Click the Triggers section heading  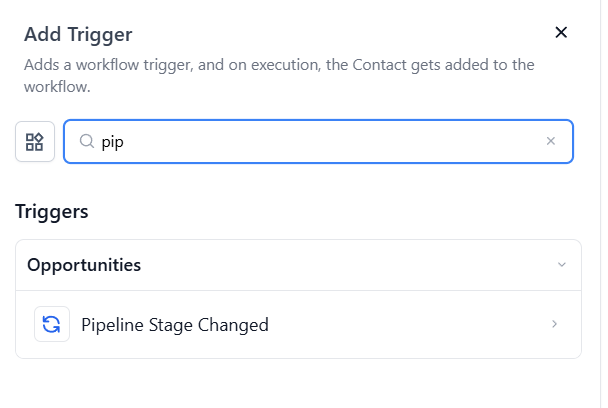52,212
